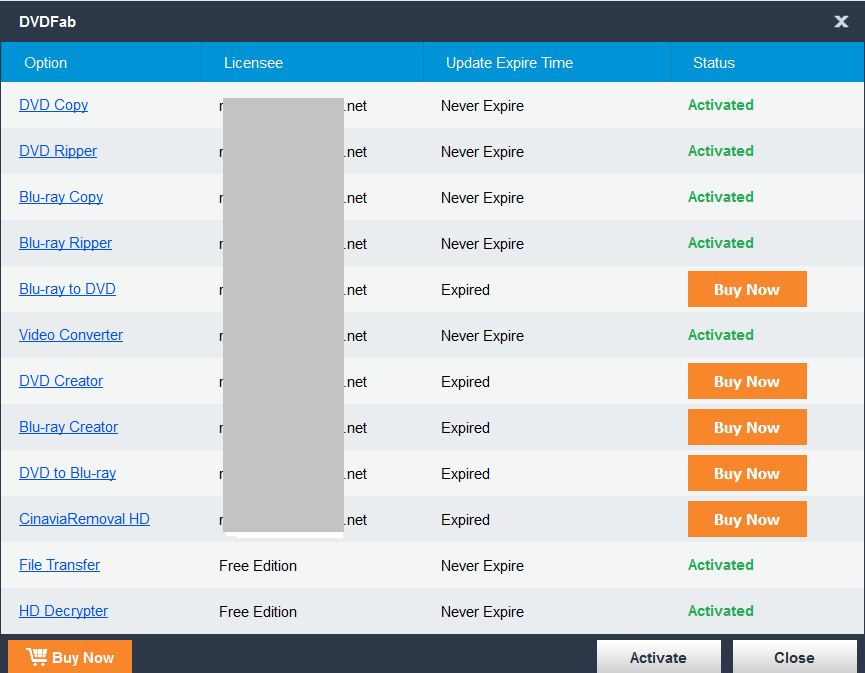Click Buy Now for Blu-ray Creator
Viewport: 865px width, 673px height.
point(747,427)
